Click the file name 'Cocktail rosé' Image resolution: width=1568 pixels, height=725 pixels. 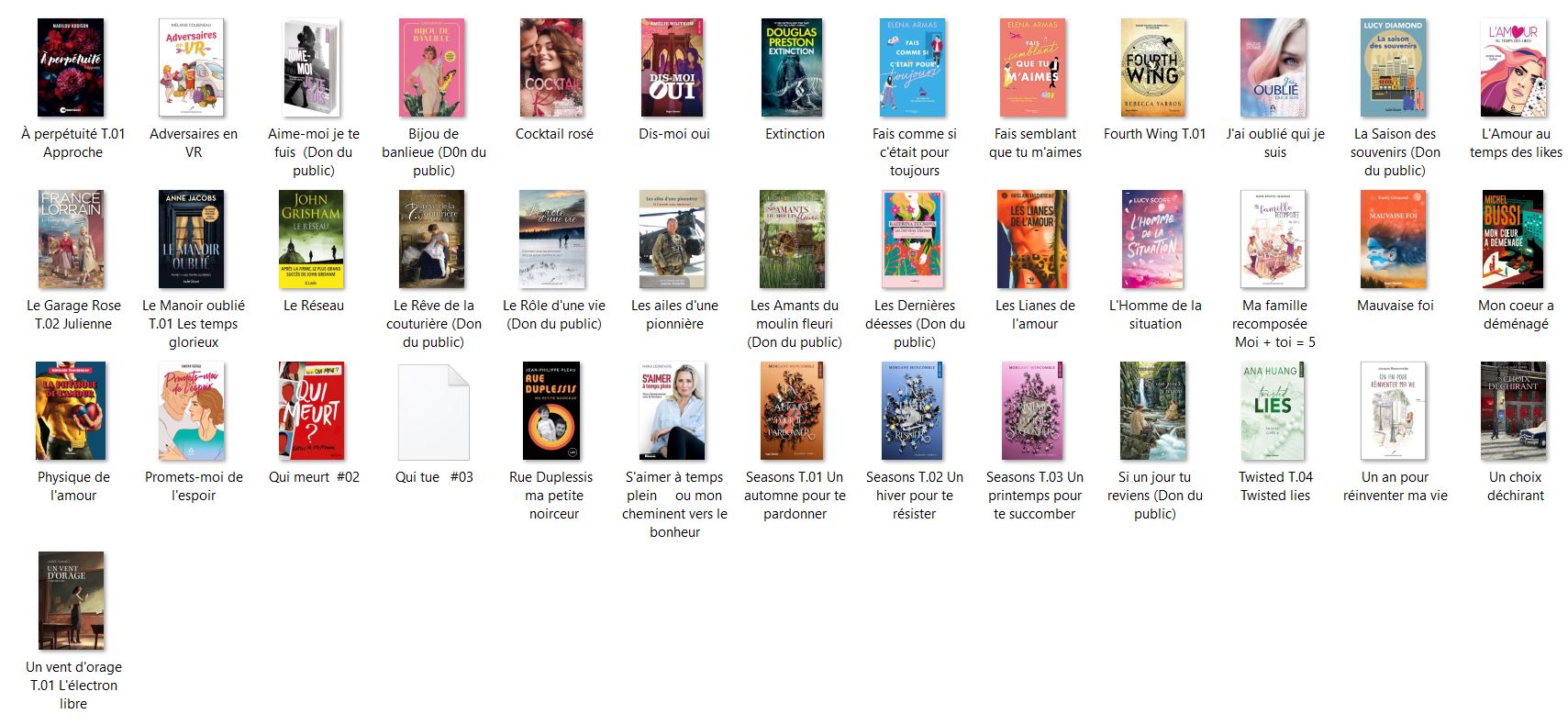[554, 134]
